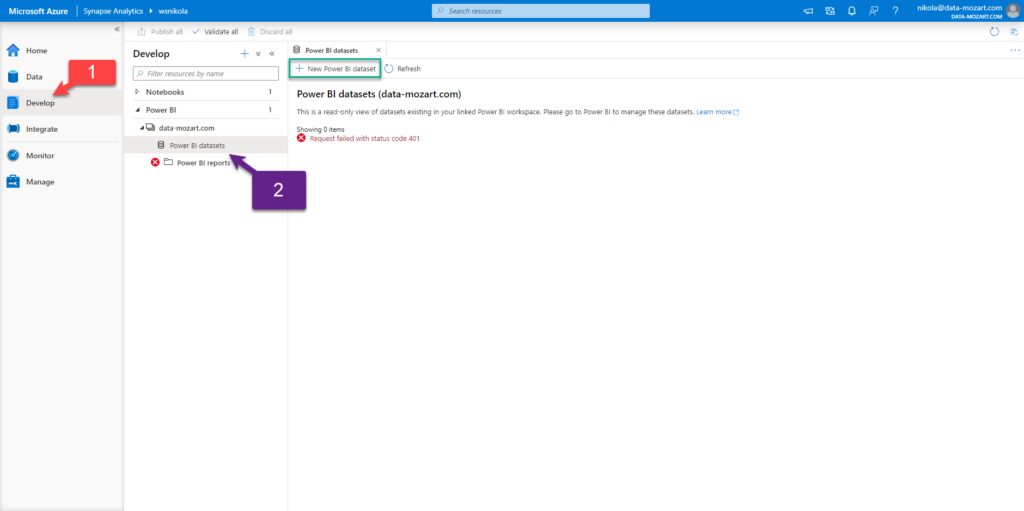Click the Showing 0 items text
This screenshot has height=511, width=1024.
tap(321, 129)
